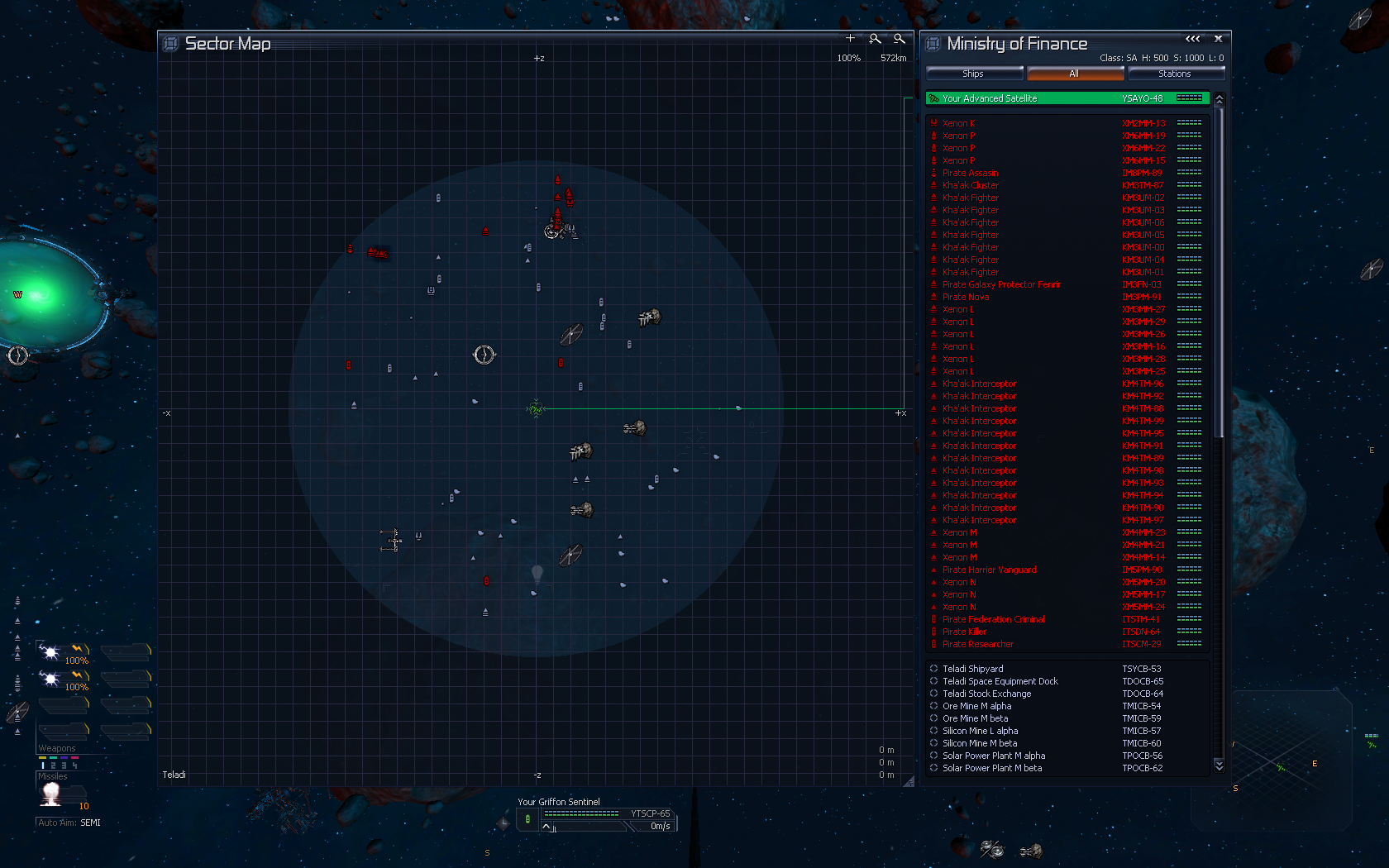Image resolution: width=1389 pixels, height=868 pixels.
Task: Select 'Teladi Space Equipment Dock' row
Action: 1067,681
